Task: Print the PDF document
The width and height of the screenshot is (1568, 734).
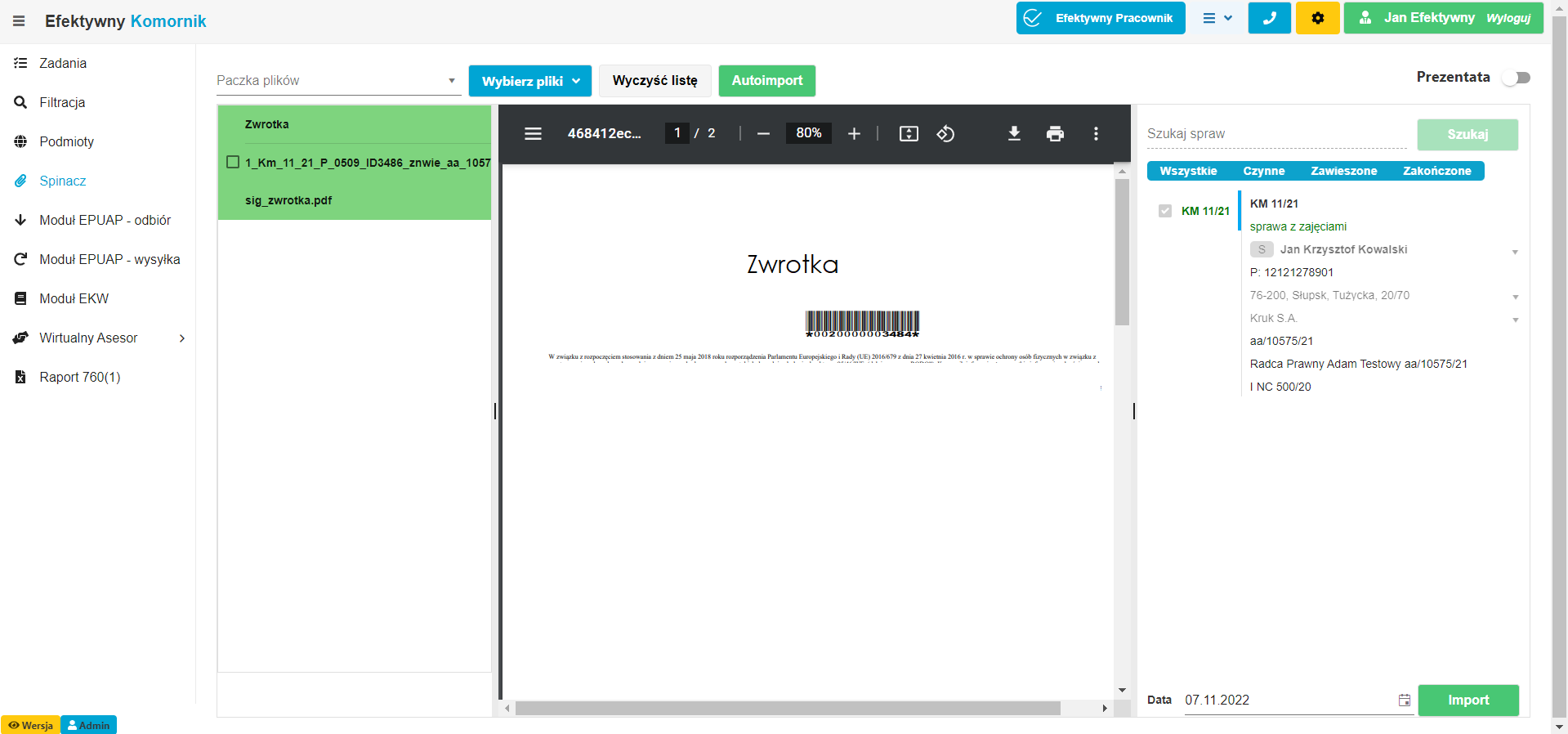Action: (x=1055, y=133)
